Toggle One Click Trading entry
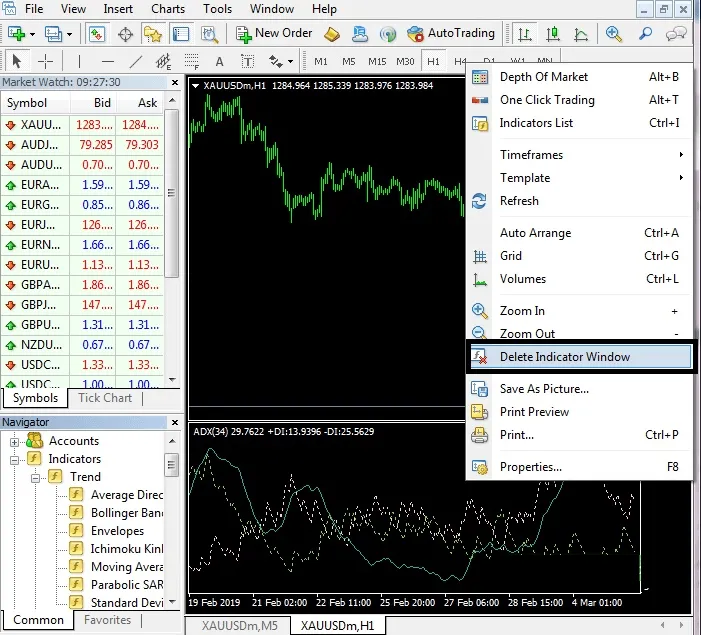The width and height of the screenshot is (701, 635). pyautogui.click(x=580, y=100)
